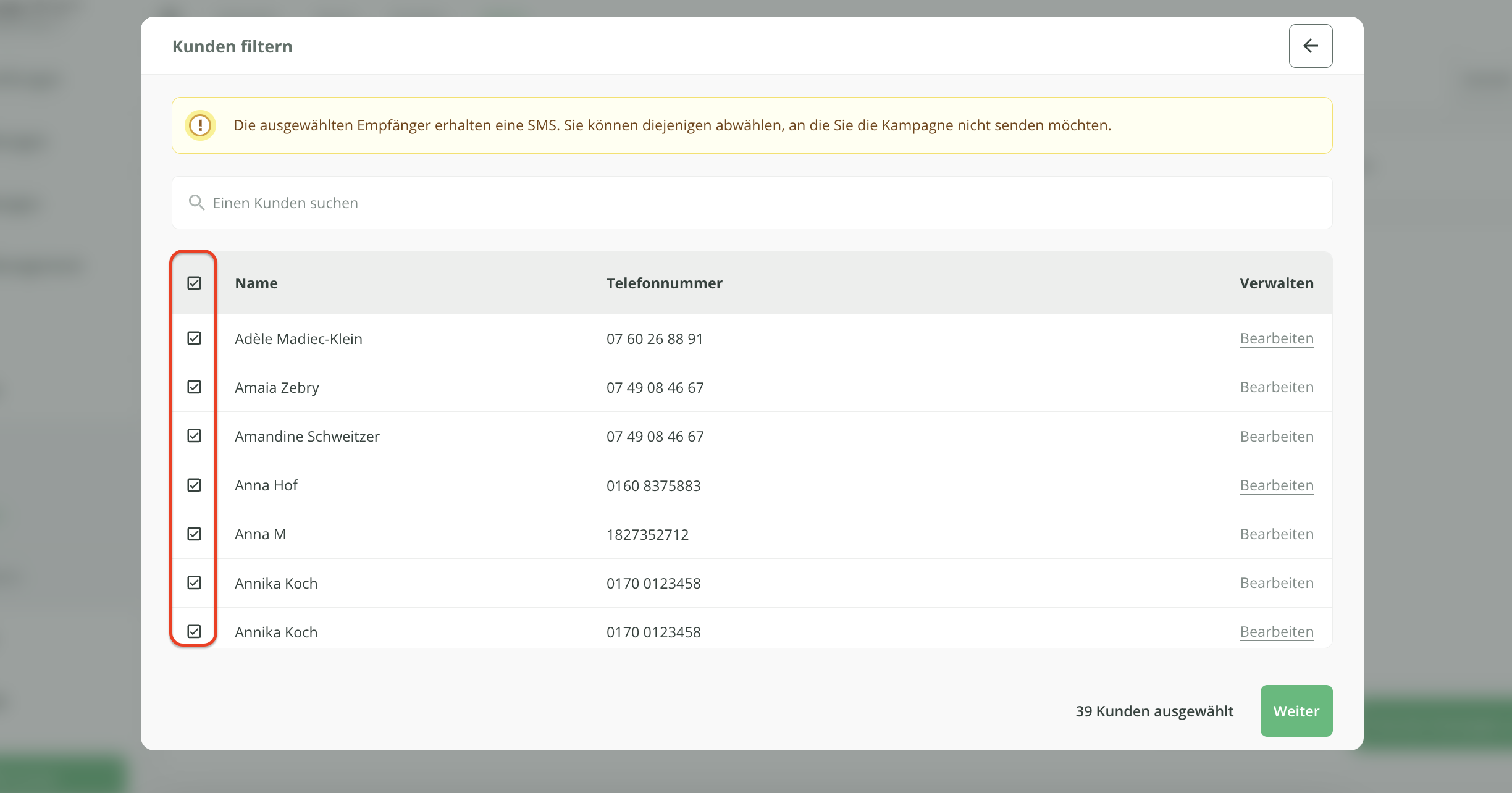Click Bearbeiten next to Anna Hof
This screenshot has width=1512, height=793.
click(1276, 485)
